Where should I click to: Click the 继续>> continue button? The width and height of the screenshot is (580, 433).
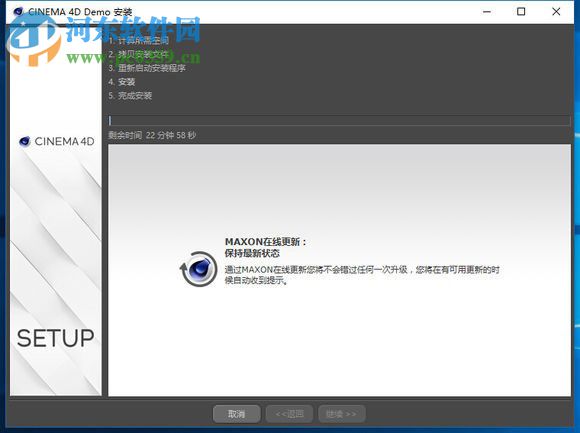[x=342, y=414]
